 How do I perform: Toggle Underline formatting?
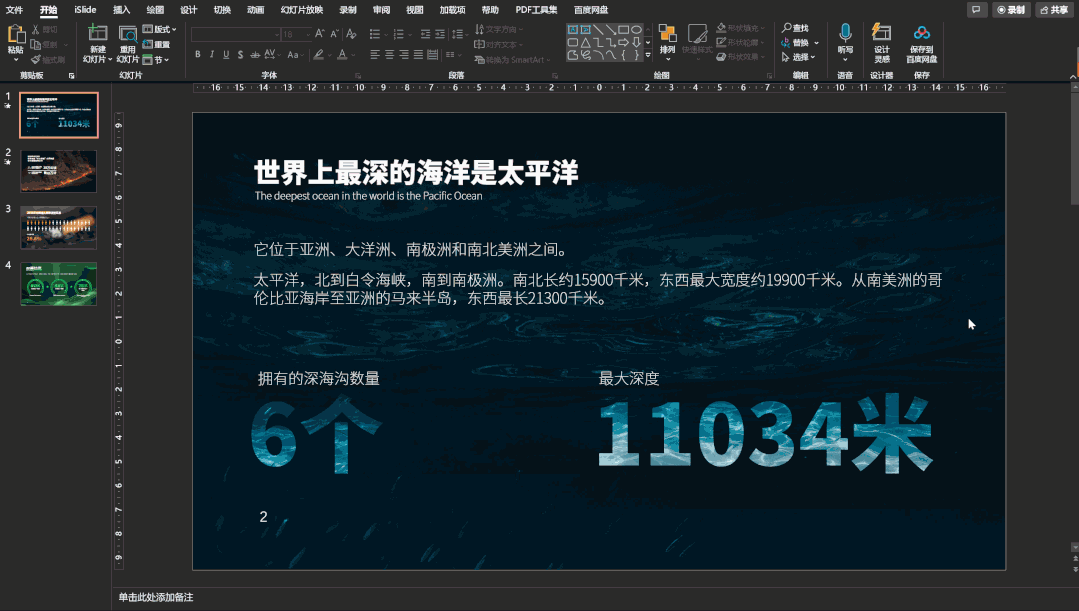226,54
